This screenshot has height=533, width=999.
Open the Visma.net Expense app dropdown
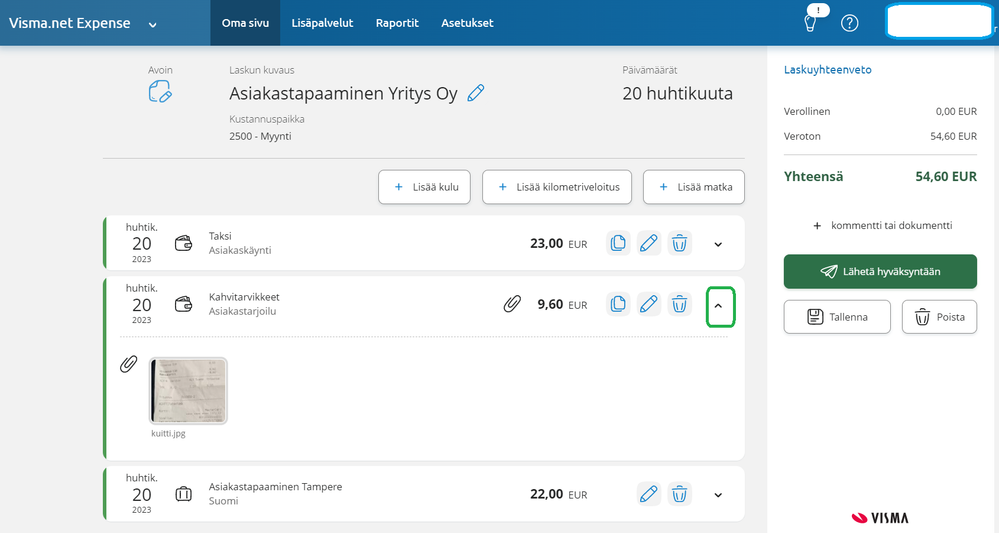152,24
